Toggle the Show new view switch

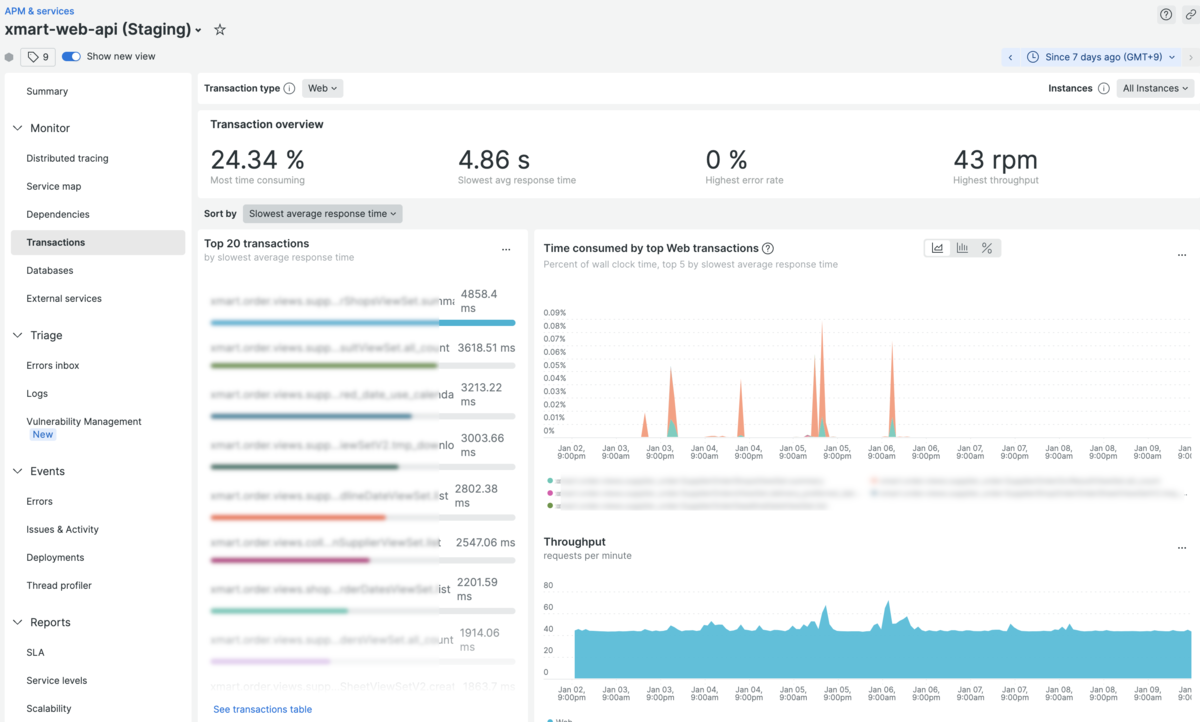point(71,57)
